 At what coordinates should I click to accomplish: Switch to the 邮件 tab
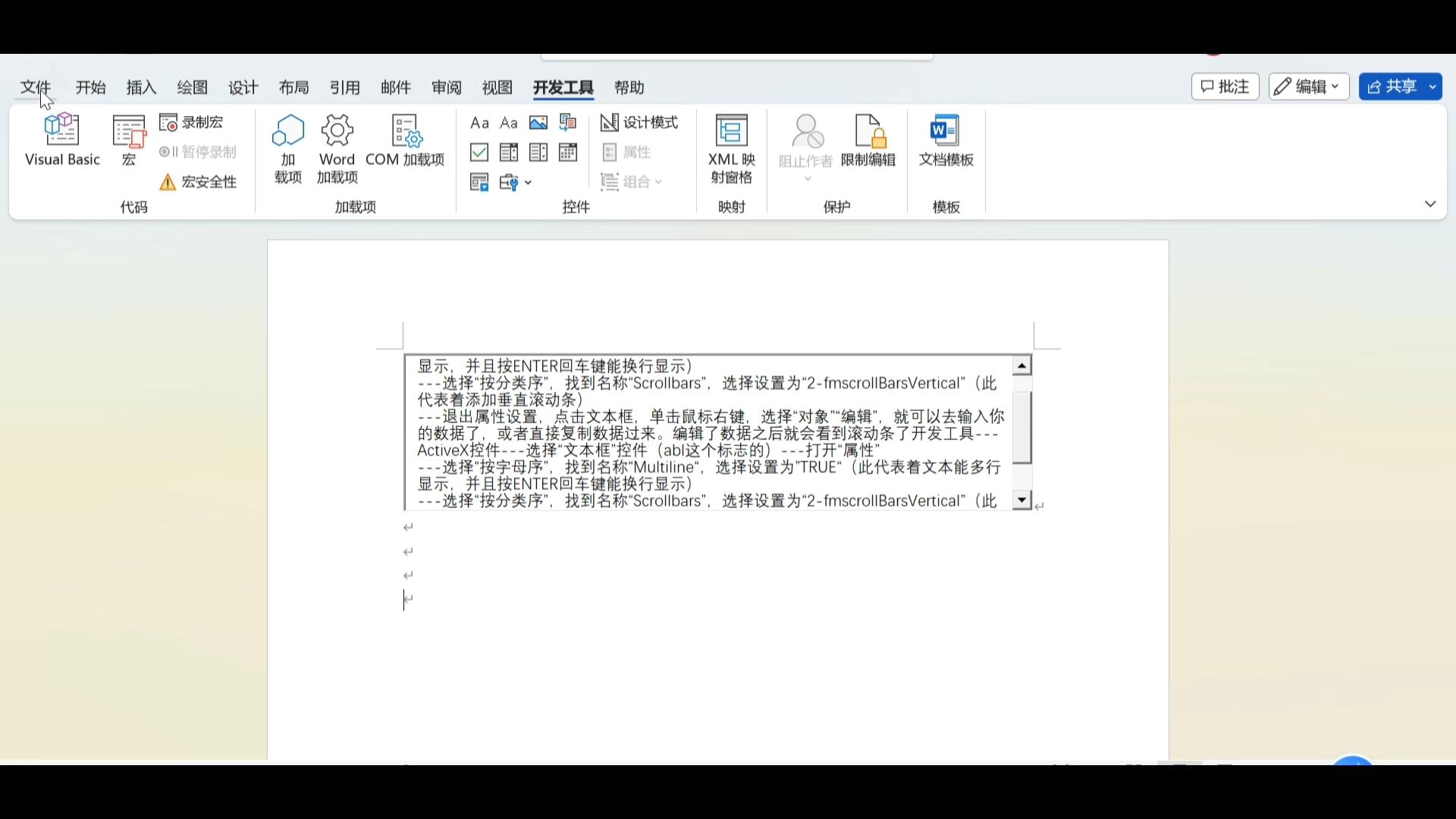396,87
